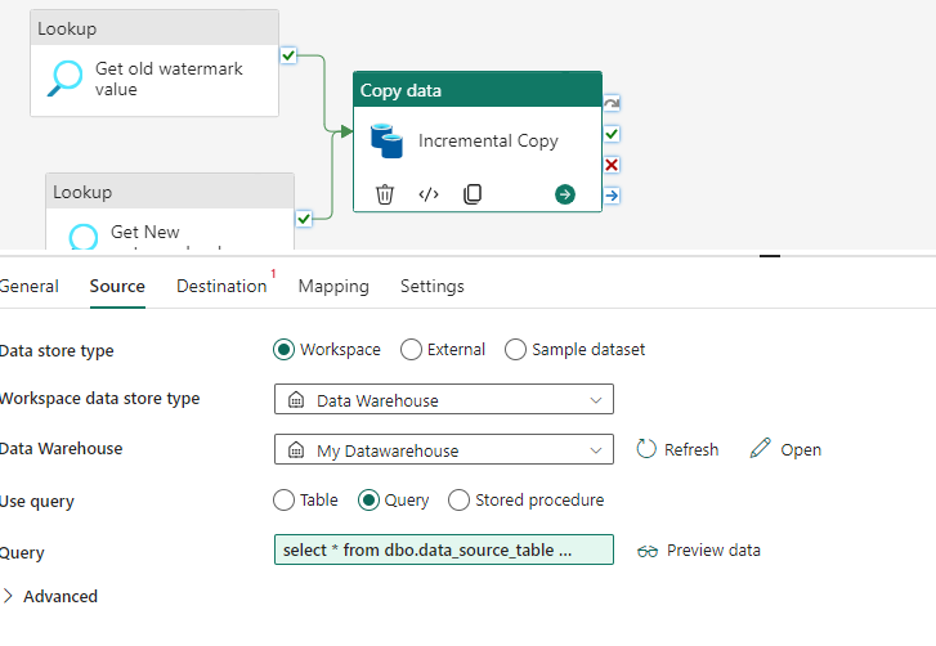The height and width of the screenshot is (646, 936).
Task: Click the Query text input field
Action: point(444,549)
